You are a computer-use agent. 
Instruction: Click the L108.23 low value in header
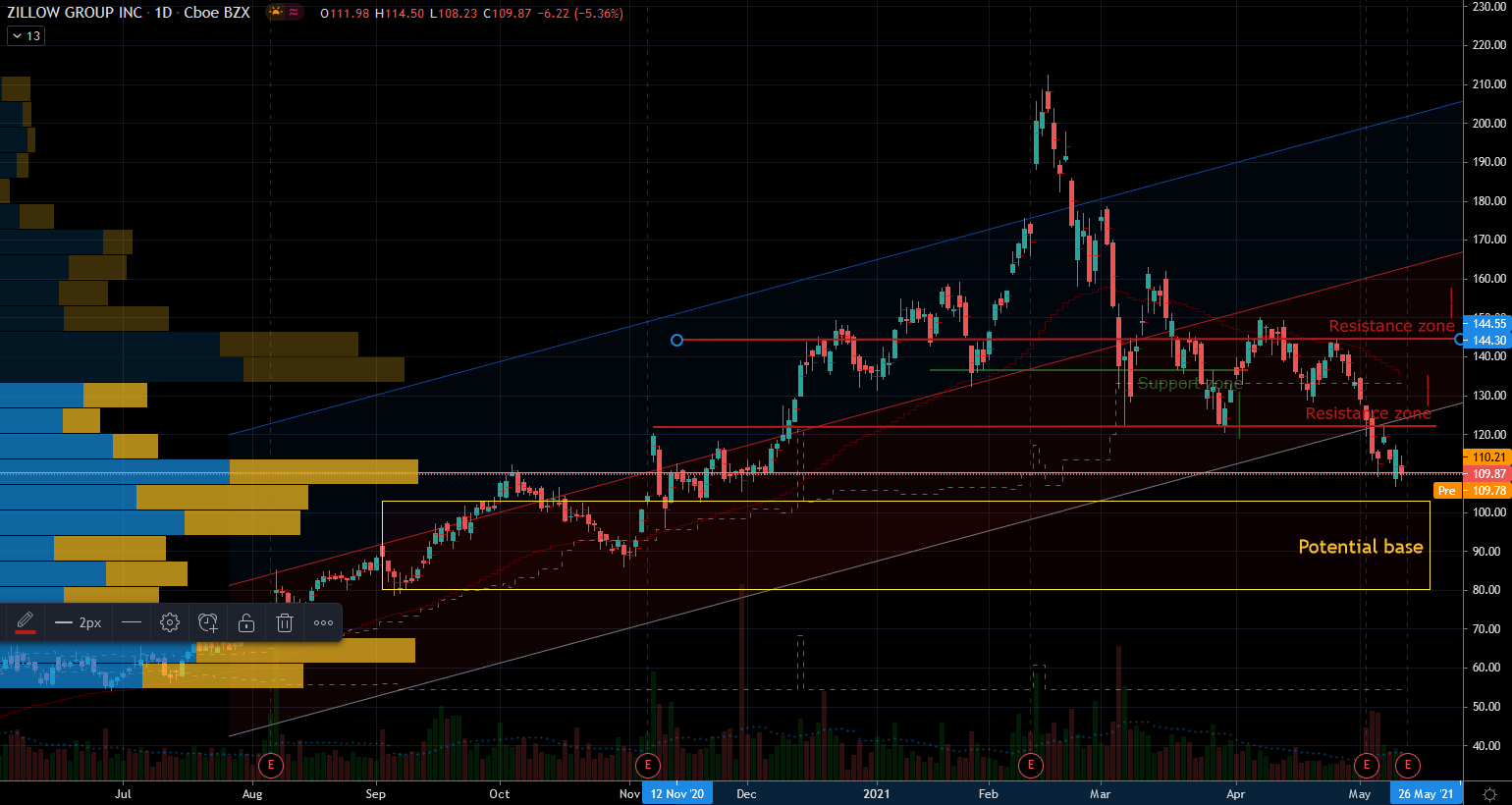point(455,13)
